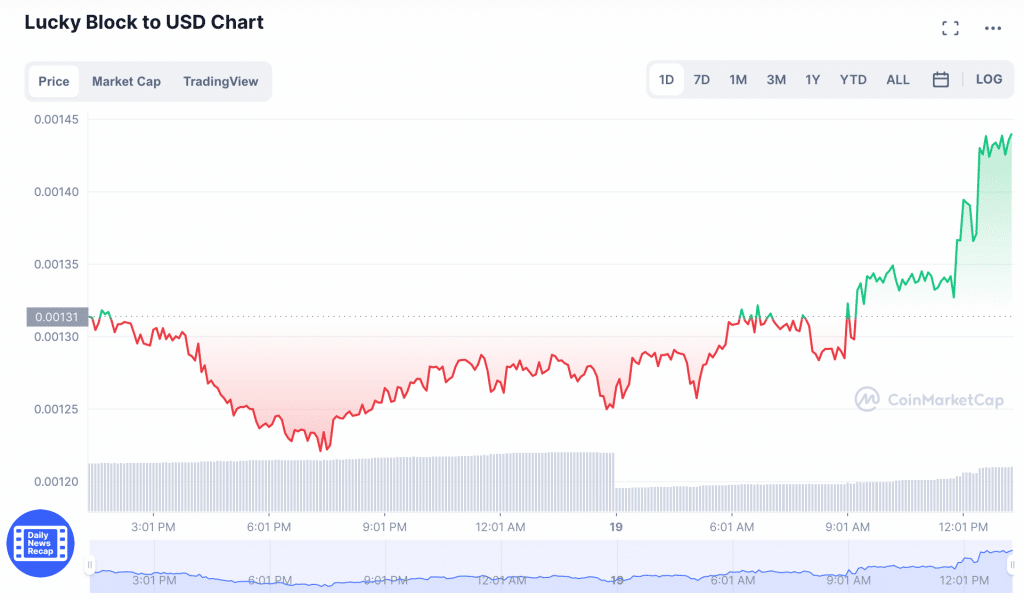The width and height of the screenshot is (1024, 602).
Task: Toggle the LOG scale button
Action: pos(989,80)
